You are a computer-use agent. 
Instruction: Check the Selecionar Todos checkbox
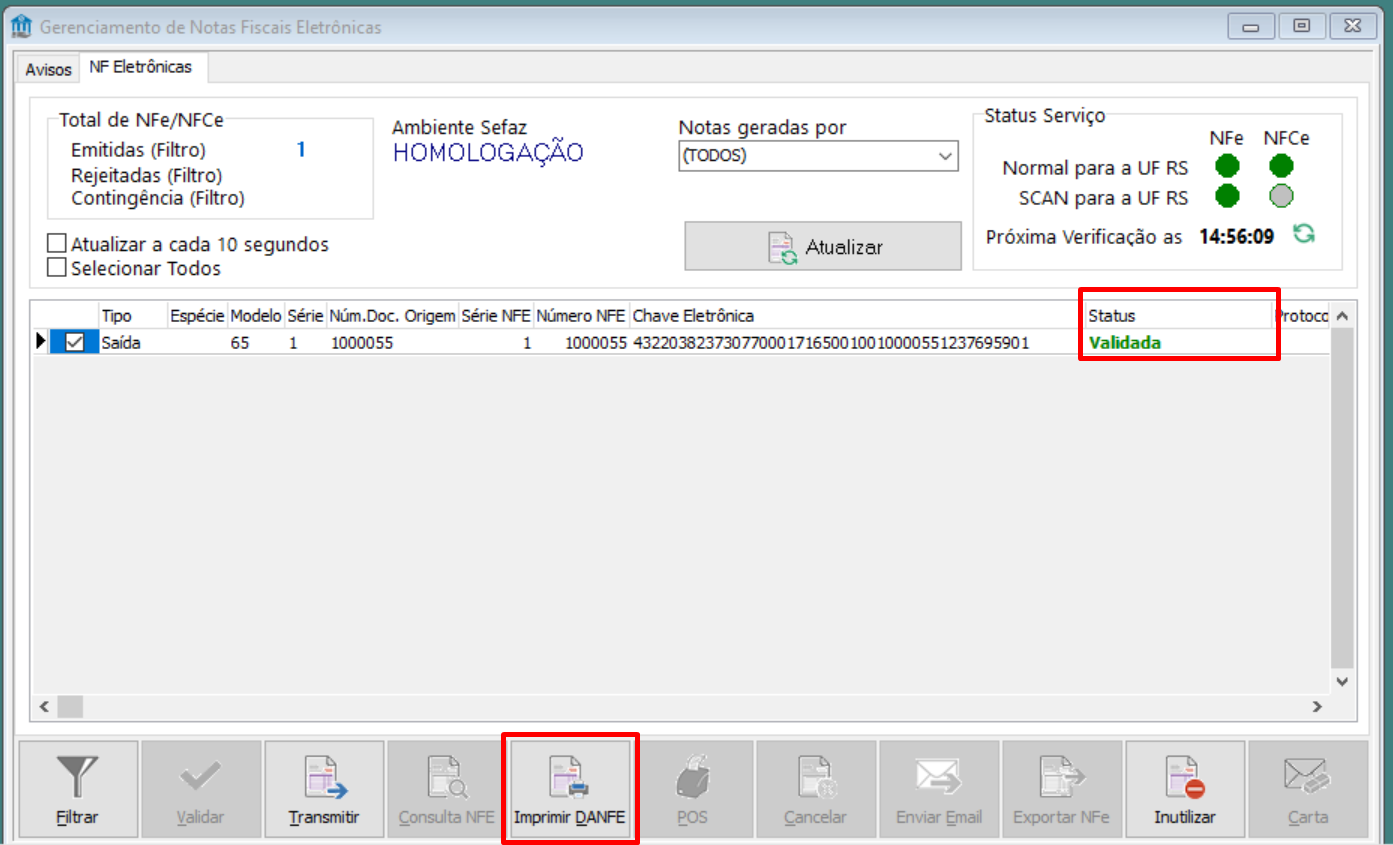point(57,268)
